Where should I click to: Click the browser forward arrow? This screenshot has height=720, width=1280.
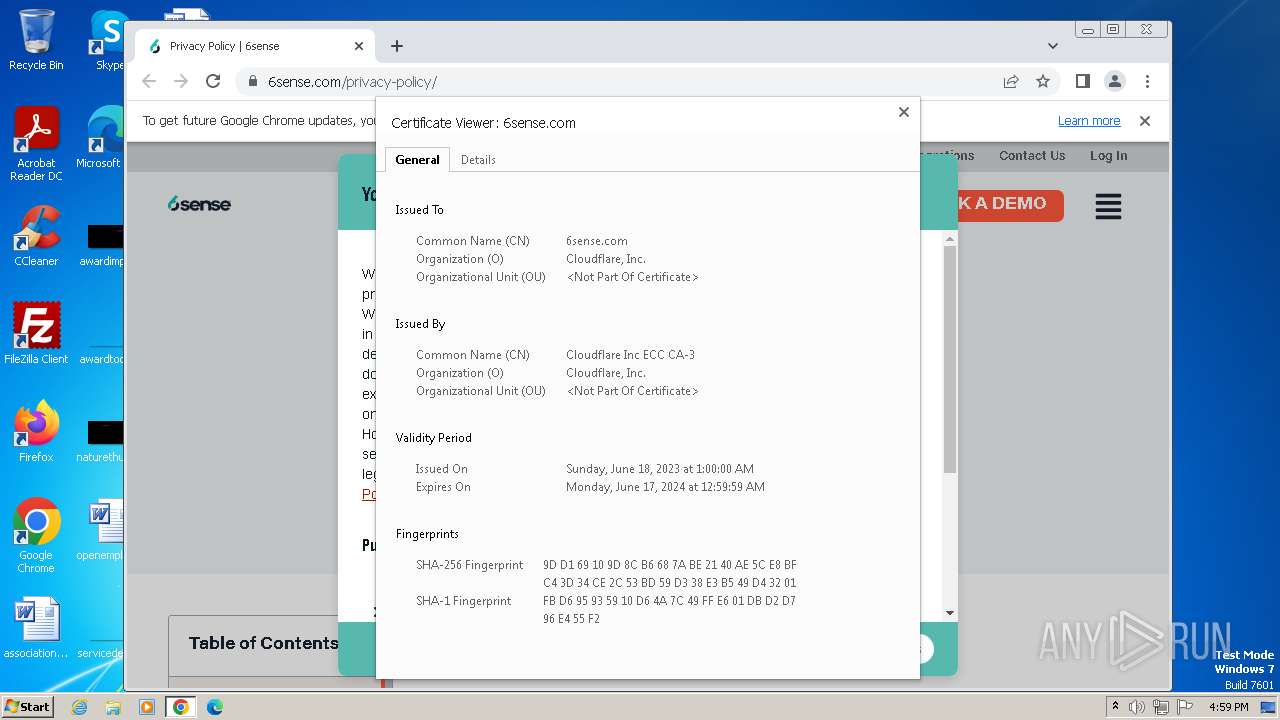pos(181,81)
